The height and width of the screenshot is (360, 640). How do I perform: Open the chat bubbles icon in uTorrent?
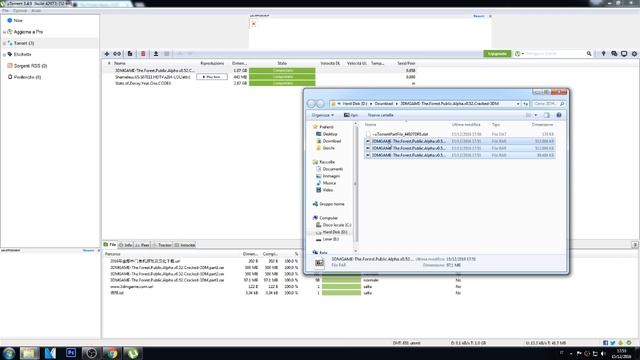(614, 54)
